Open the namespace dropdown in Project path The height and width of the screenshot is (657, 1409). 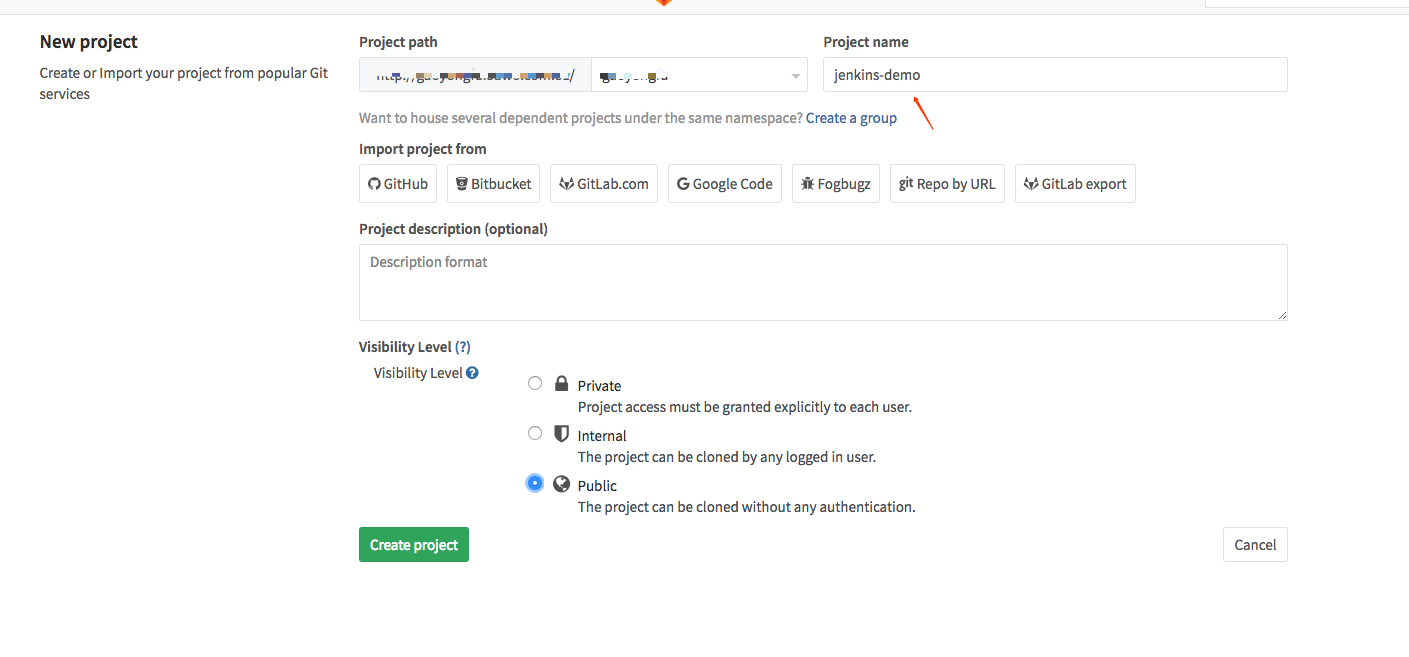[x=700, y=75]
